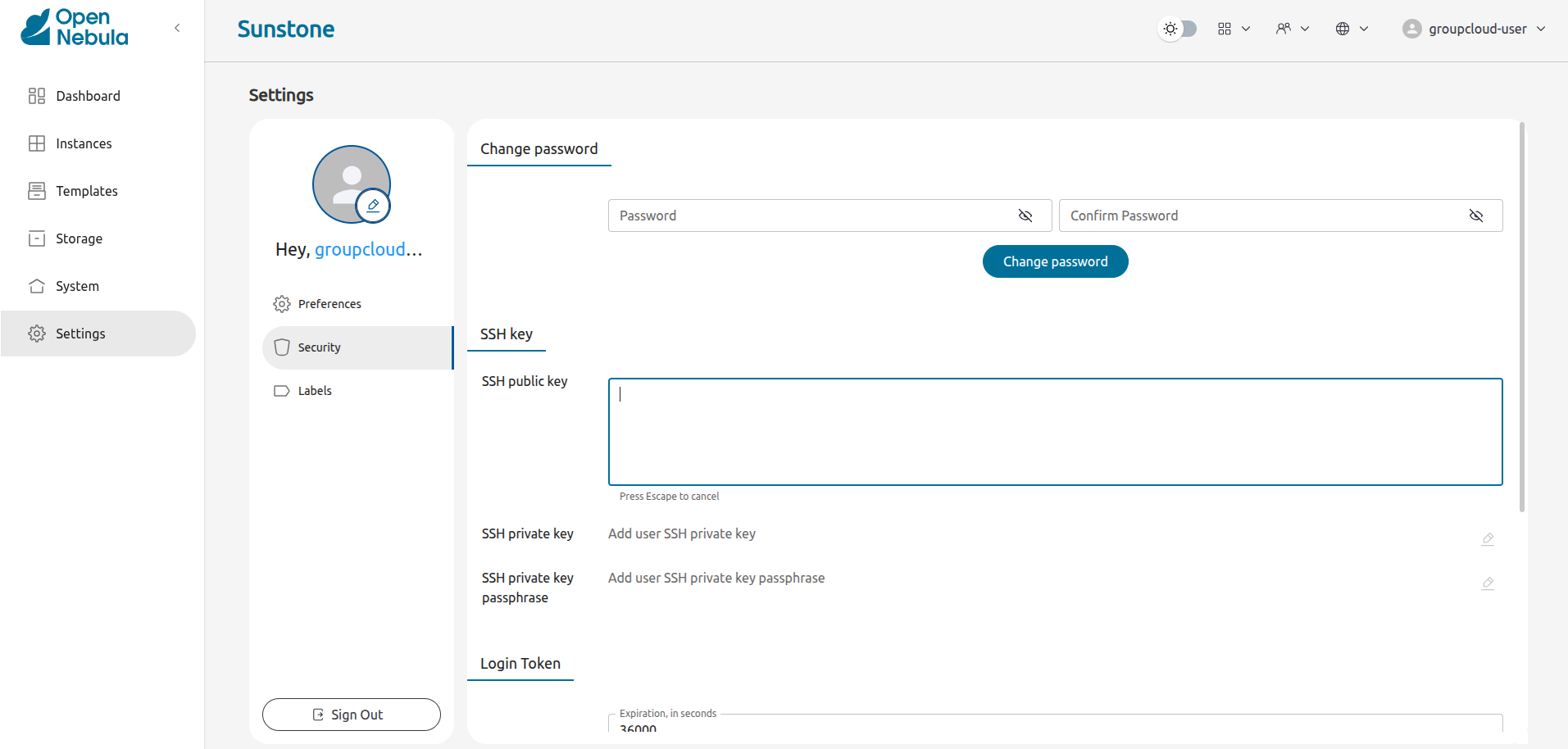Viewport: 1568px width, 749px height.
Task: Collapse the left navigation sidebar
Action: pyautogui.click(x=177, y=27)
